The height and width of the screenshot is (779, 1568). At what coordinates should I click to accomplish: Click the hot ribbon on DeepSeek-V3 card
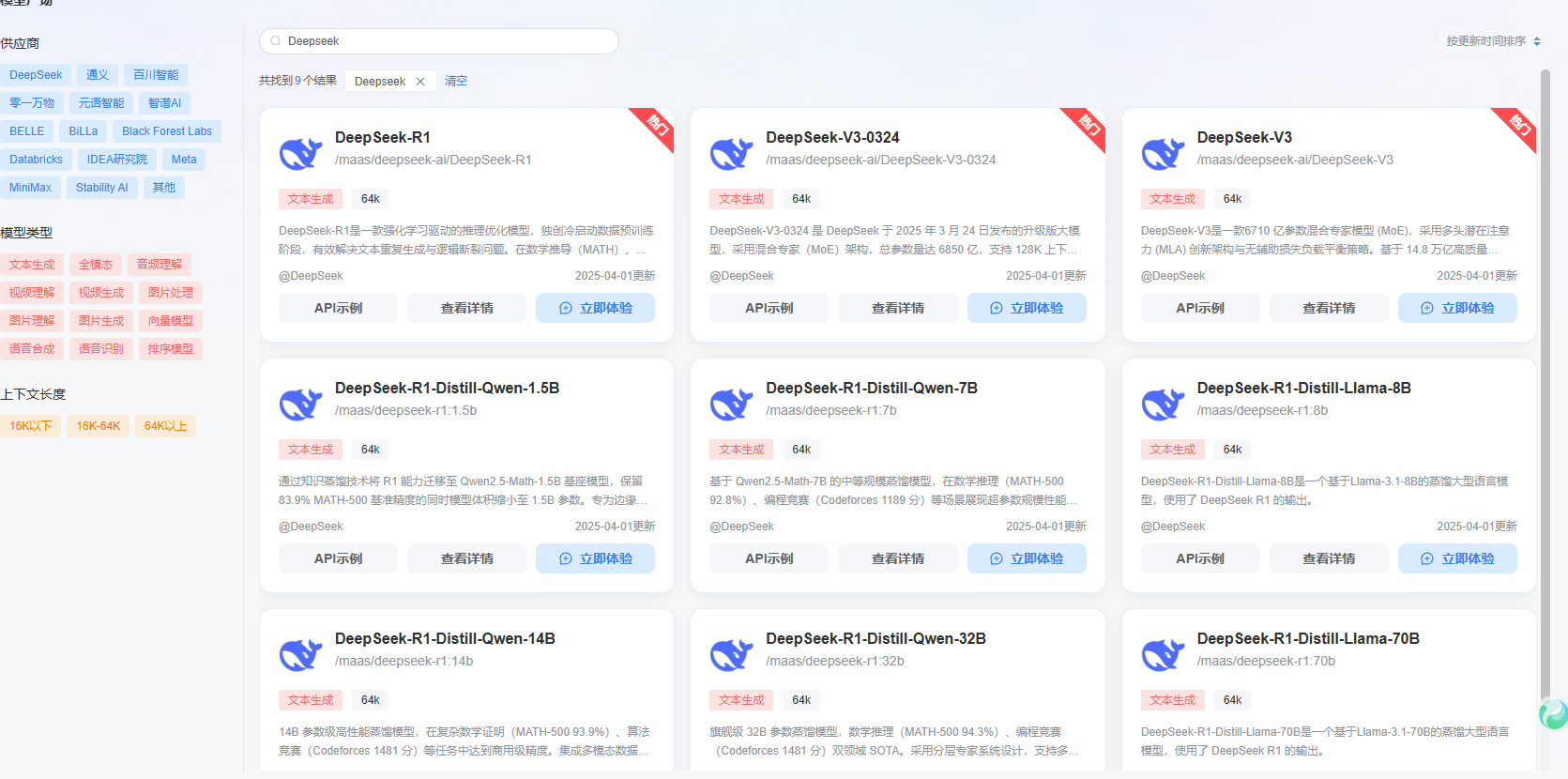[1518, 126]
